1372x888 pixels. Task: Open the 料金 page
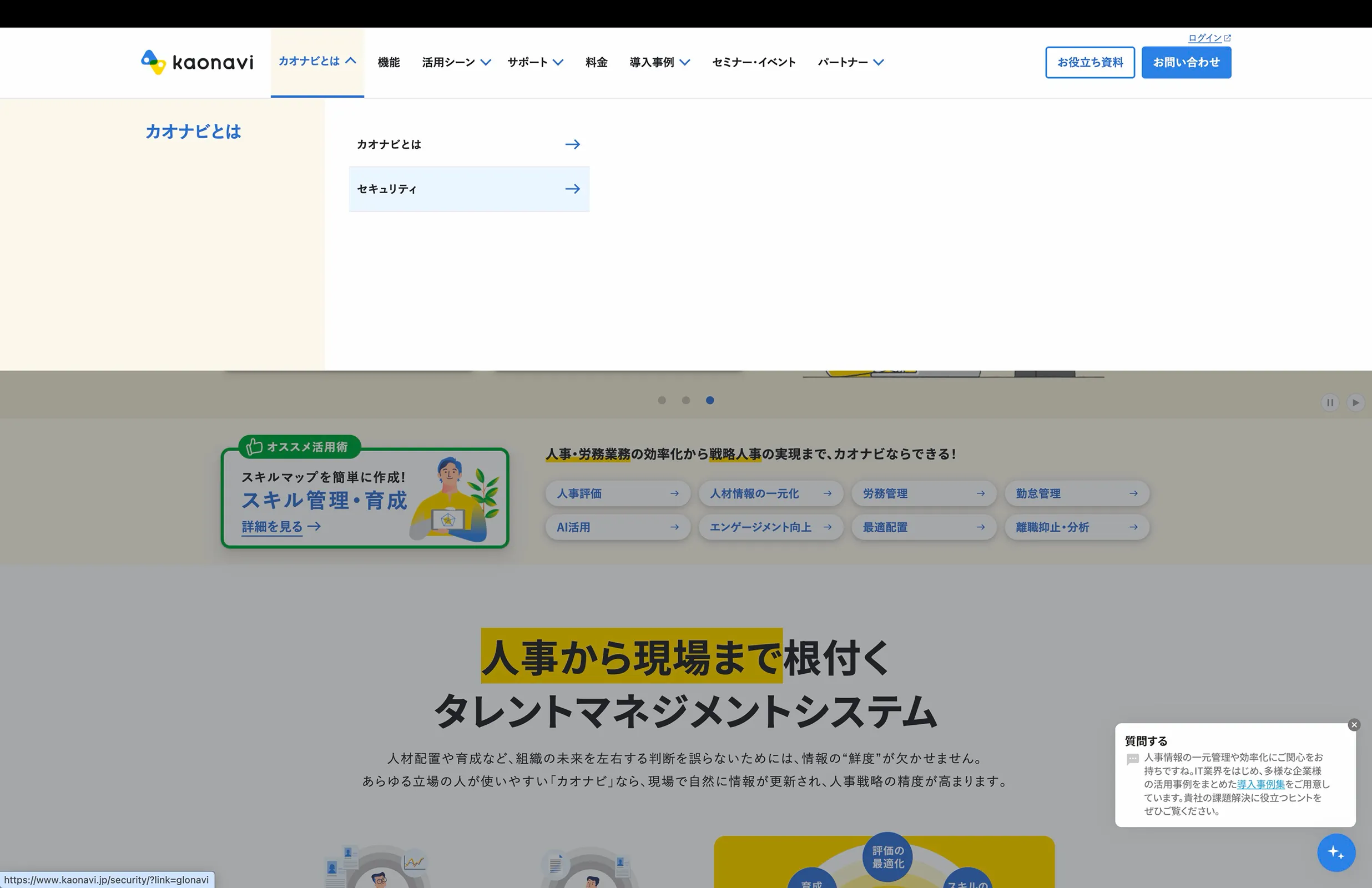pyautogui.click(x=597, y=62)
